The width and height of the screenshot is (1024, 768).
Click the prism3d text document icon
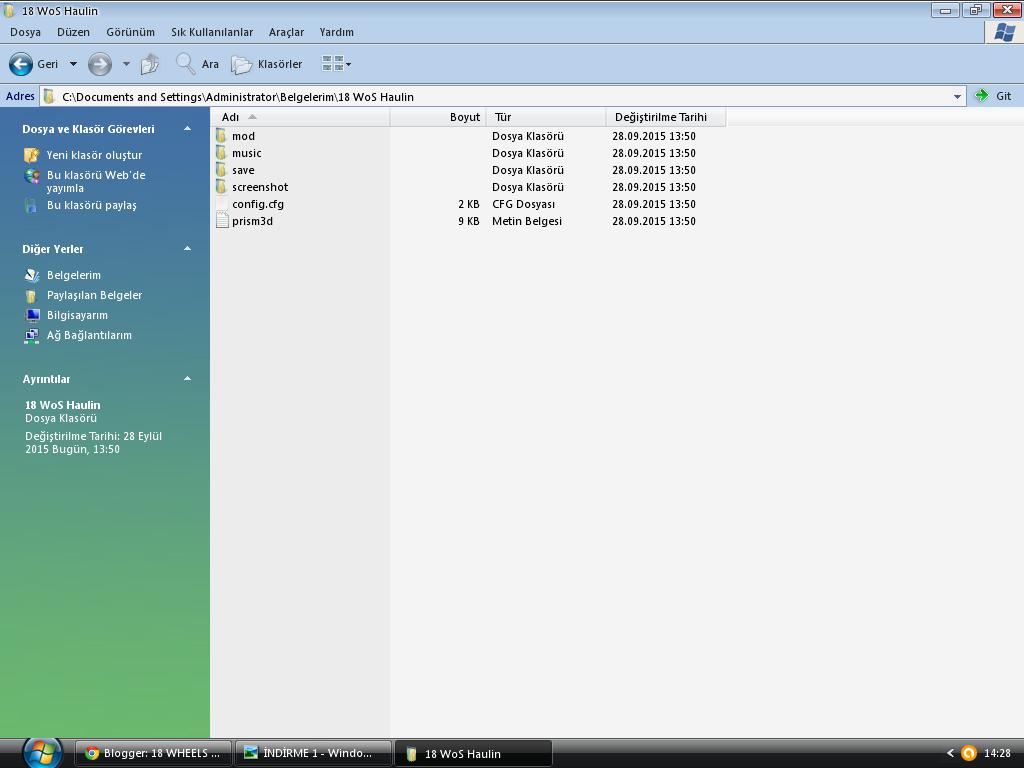(x=221, y=221)
